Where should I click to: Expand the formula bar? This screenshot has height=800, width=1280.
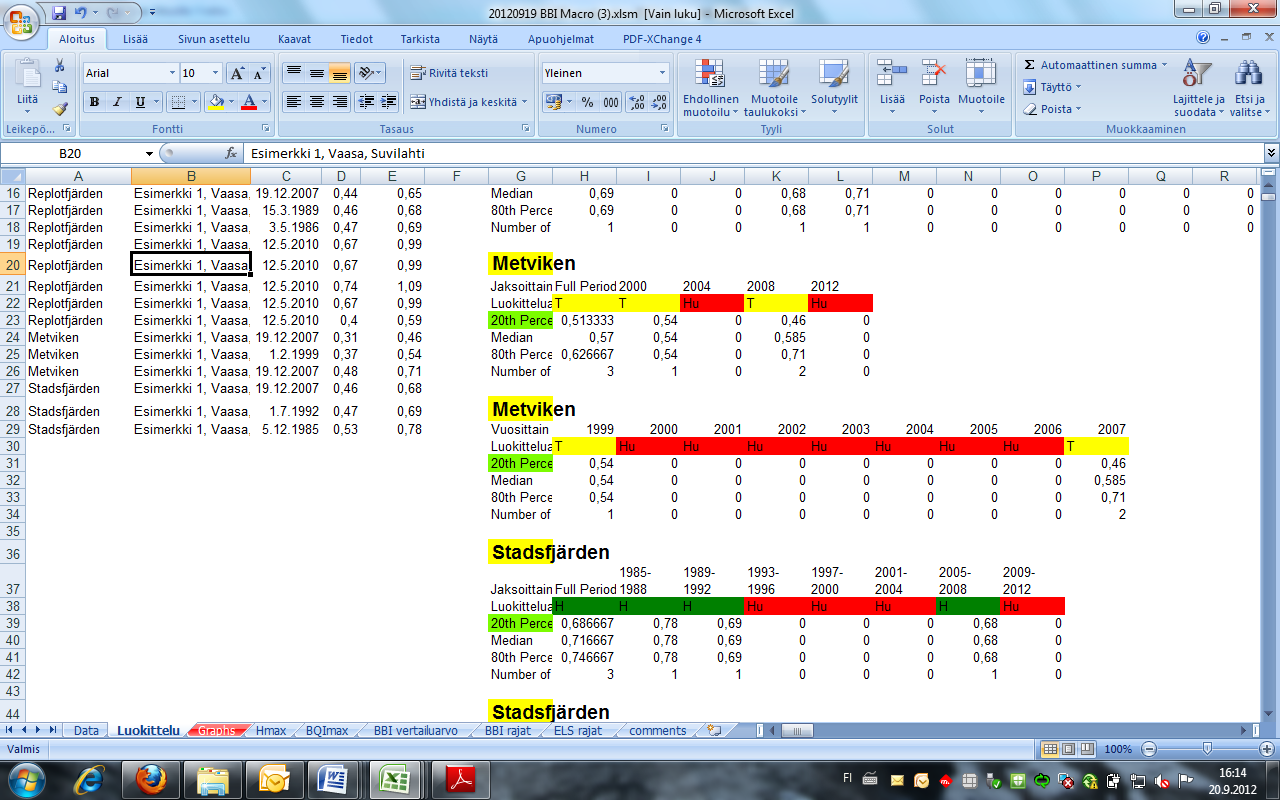[x=1272, y=153]
